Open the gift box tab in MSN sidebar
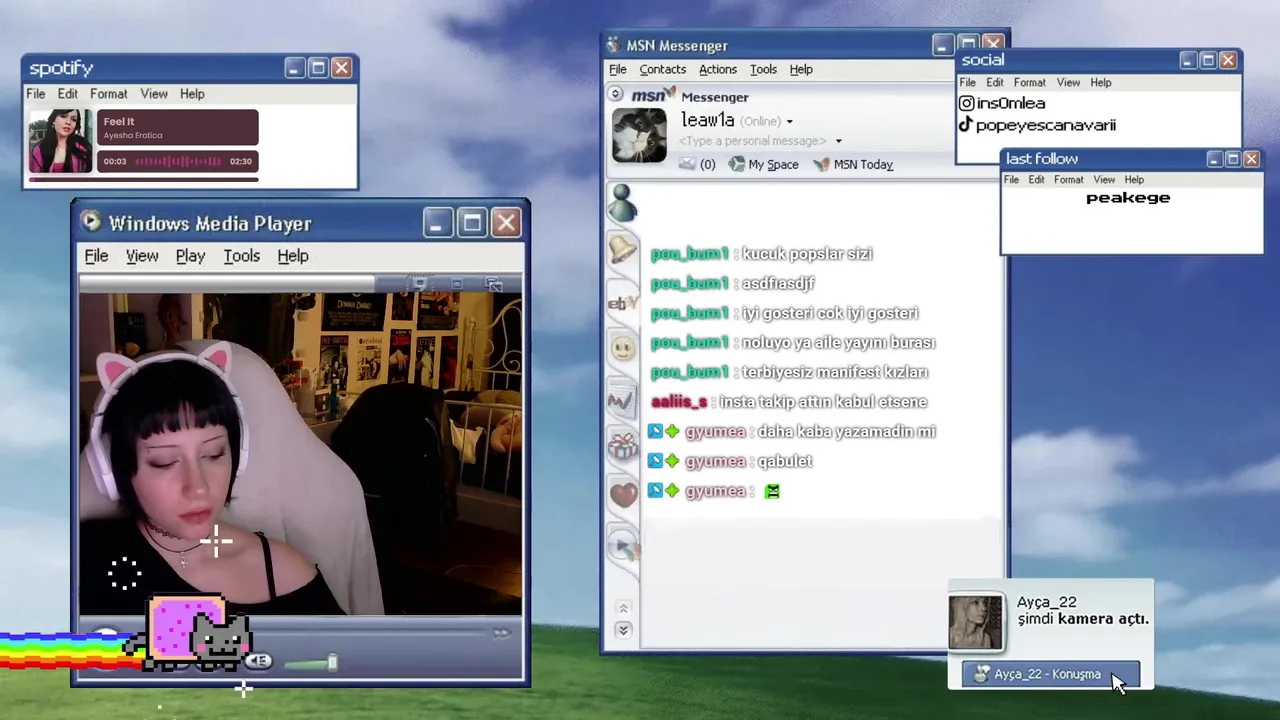The image size is (1280, 720). coord(622,447)
